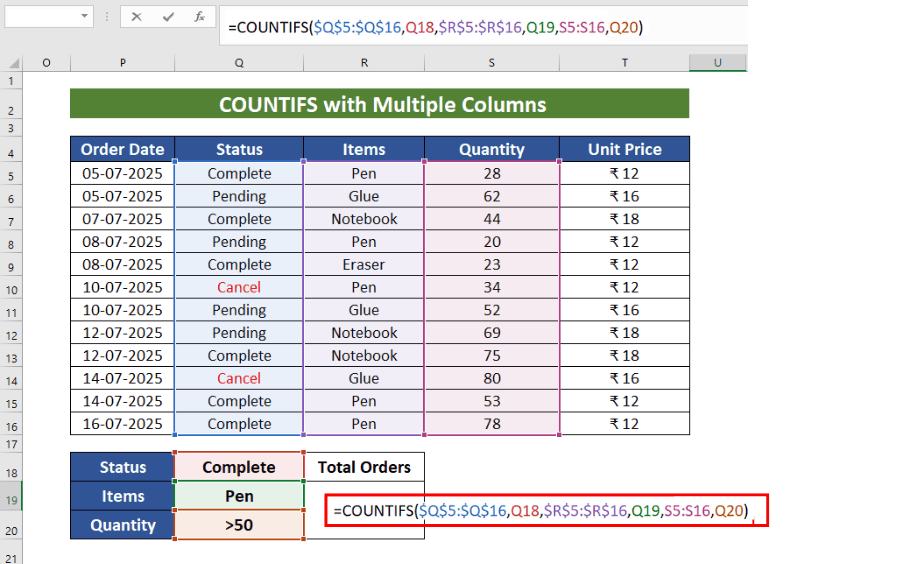
Task: Click the criteria cell 'Pen' in row 19
Action: [239, 496]
